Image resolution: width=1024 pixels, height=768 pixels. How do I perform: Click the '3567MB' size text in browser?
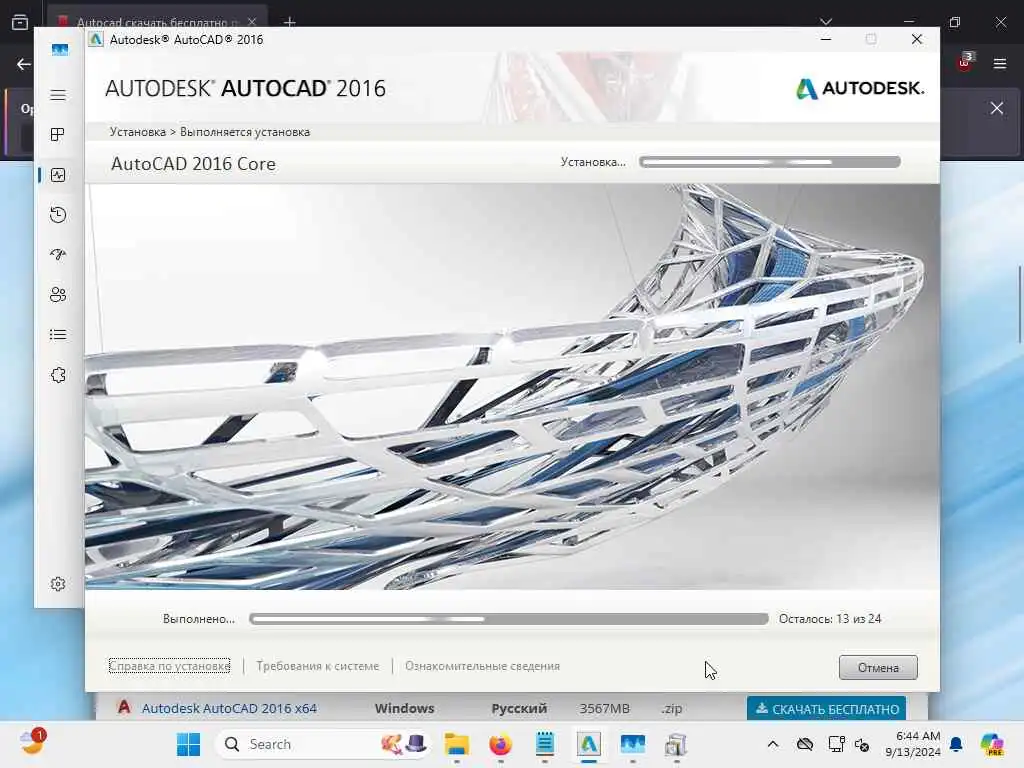point(604,709)
